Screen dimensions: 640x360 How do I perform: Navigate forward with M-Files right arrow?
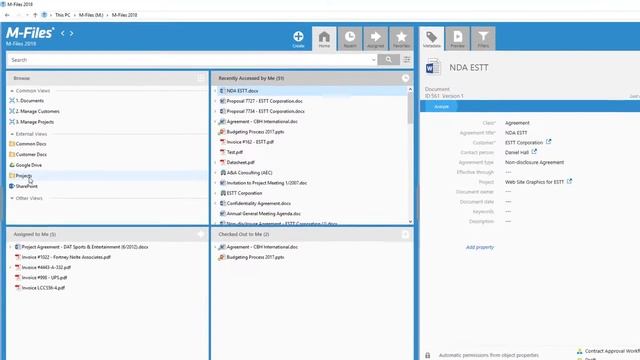click(71, 33)
